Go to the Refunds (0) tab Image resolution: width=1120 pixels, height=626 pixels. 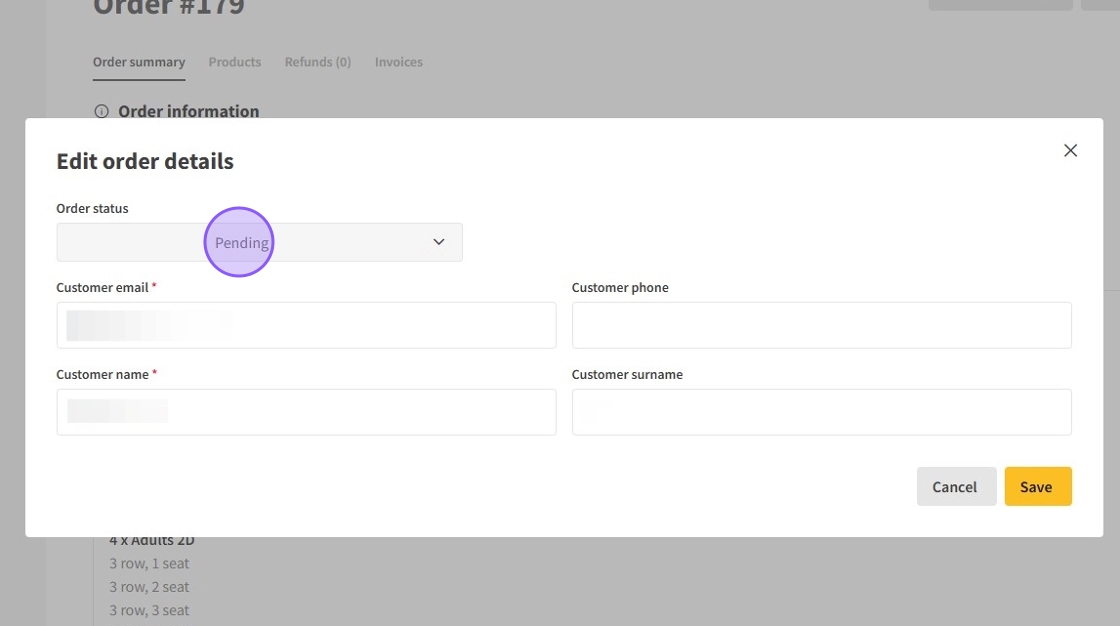(318, 62)
